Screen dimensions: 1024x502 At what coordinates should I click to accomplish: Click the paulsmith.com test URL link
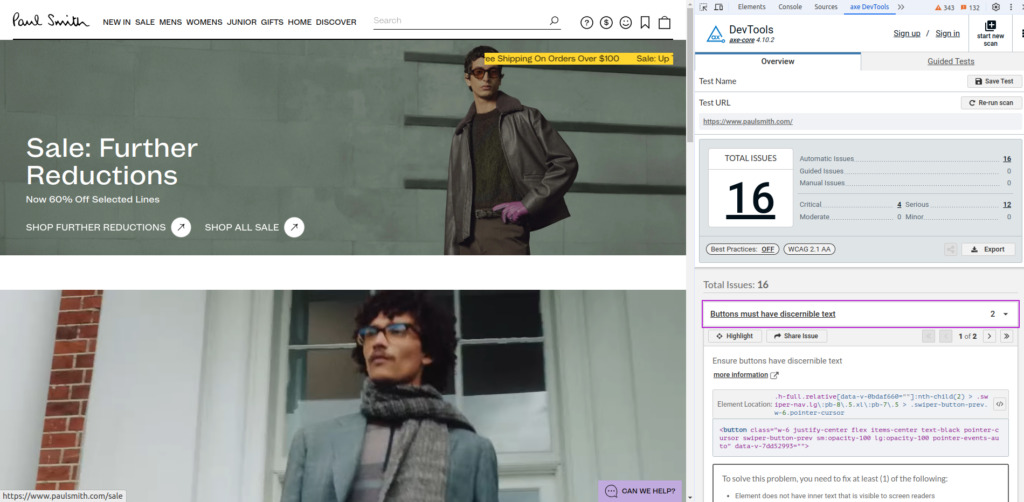pyautogui.click(x=748, y=121)
